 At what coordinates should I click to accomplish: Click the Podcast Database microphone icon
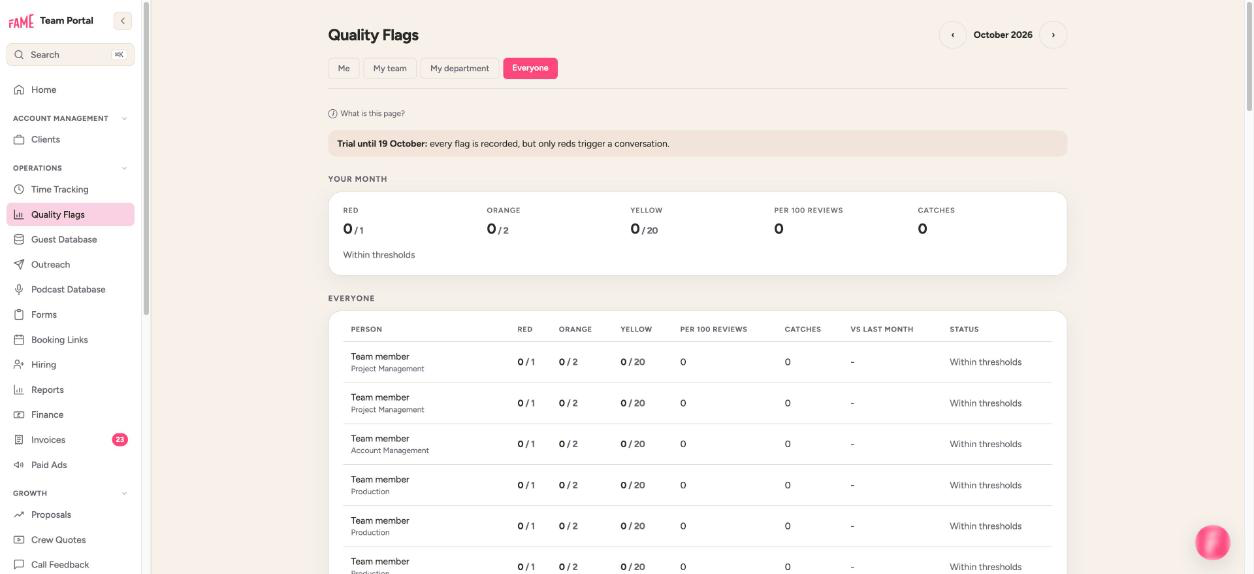[19, 290]
